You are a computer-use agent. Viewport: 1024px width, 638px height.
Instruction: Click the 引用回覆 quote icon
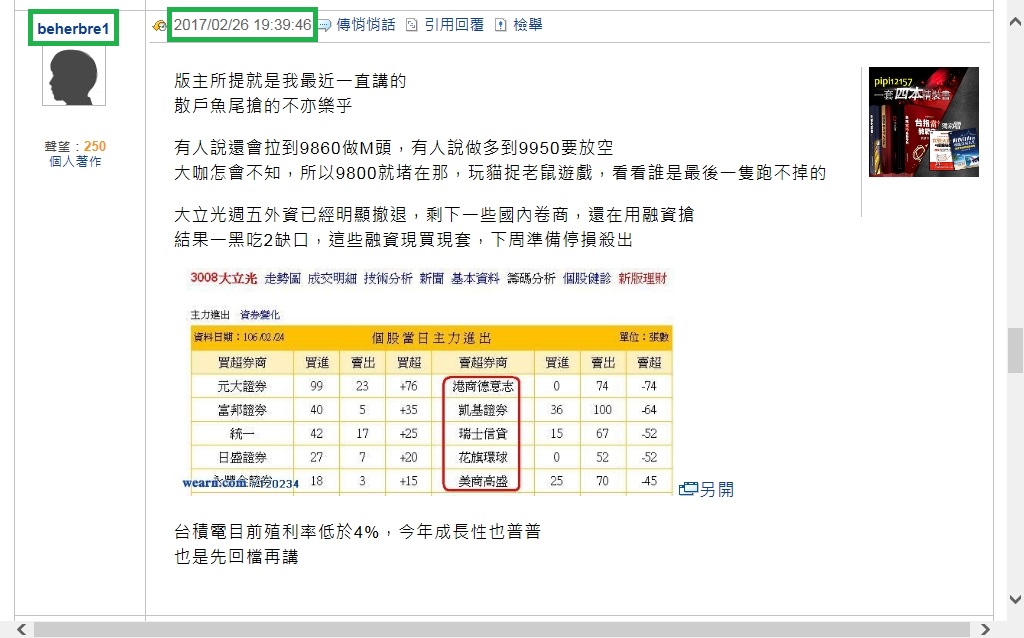point(411,25)
